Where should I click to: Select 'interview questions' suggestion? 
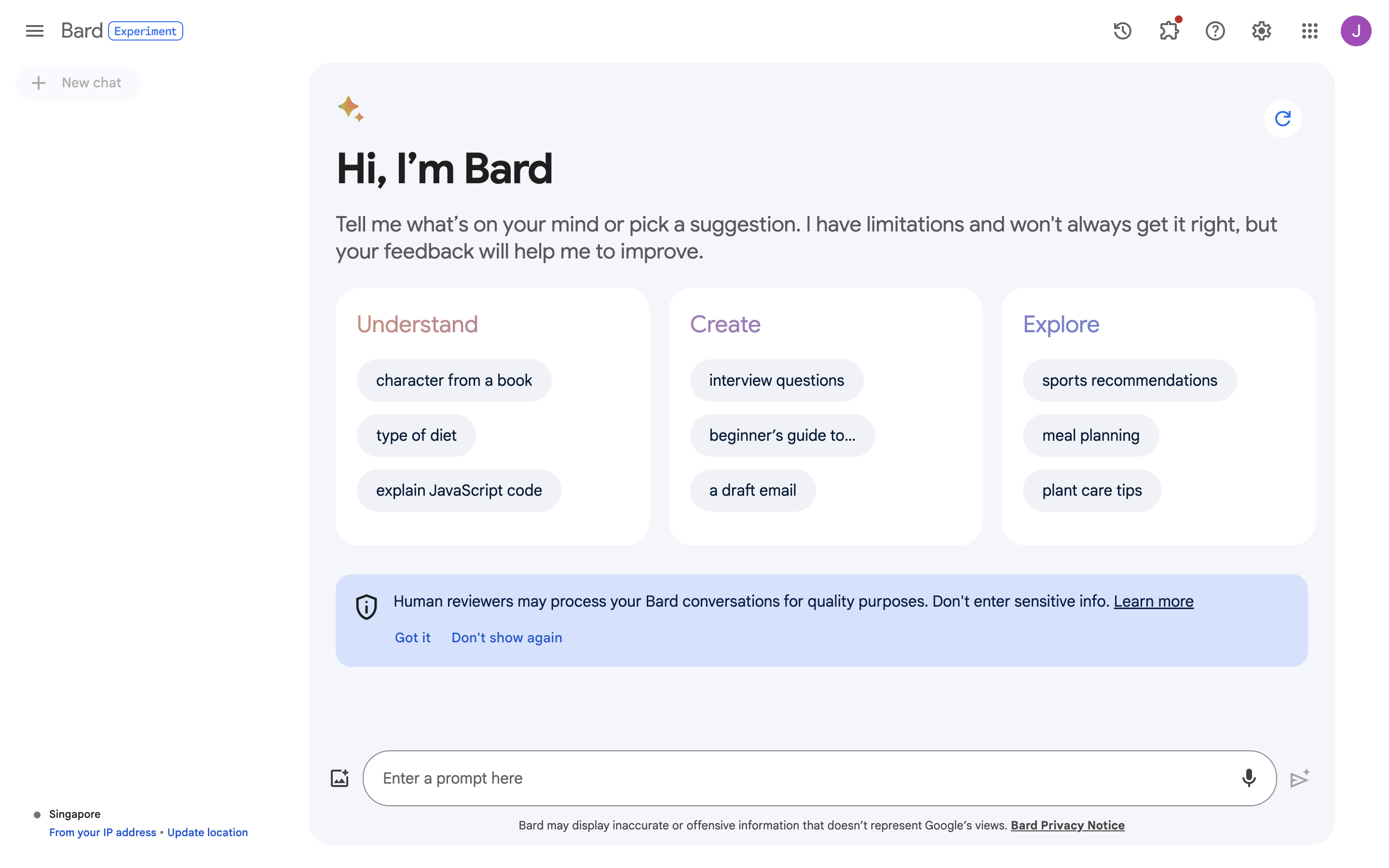coord(777,380)
